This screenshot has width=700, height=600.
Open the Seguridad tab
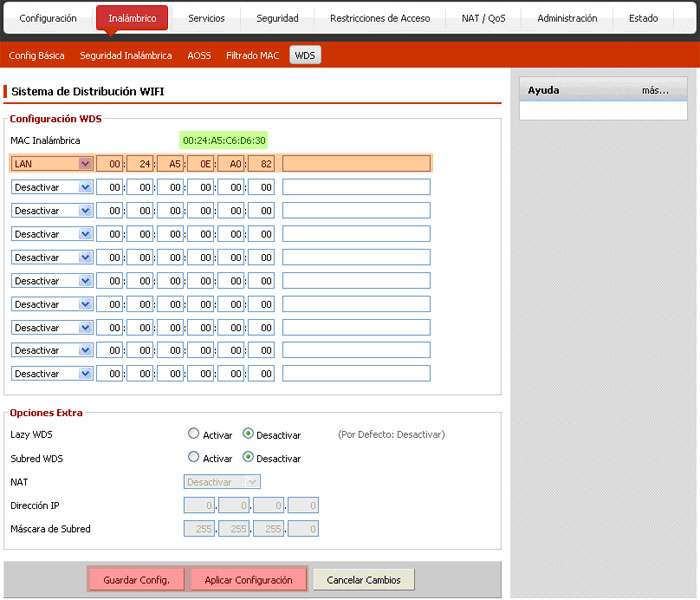pyautogui.click(x=277, y=19)
